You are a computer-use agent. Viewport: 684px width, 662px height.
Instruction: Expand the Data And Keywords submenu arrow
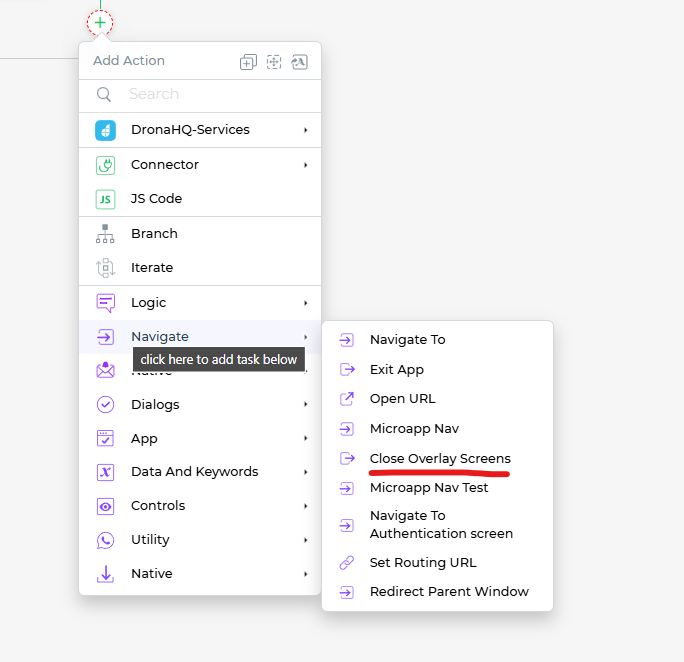(306, 472)
